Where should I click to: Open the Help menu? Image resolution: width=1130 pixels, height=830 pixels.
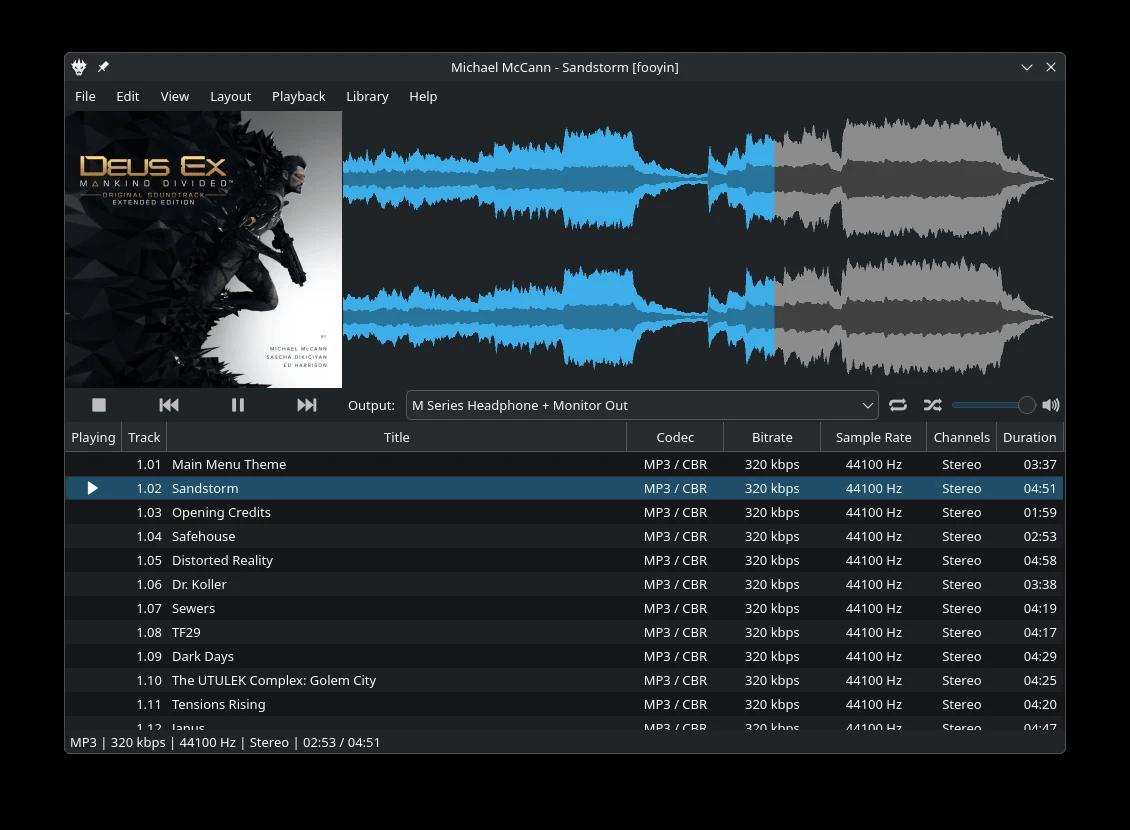pos(423,97)
